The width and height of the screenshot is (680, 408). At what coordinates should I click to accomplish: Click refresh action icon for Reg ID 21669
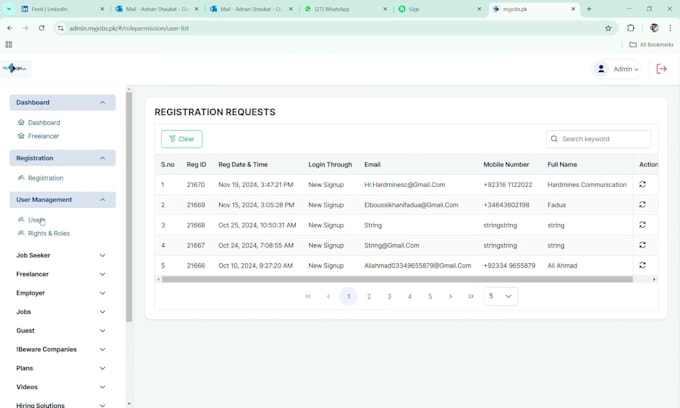click(642, 204)
